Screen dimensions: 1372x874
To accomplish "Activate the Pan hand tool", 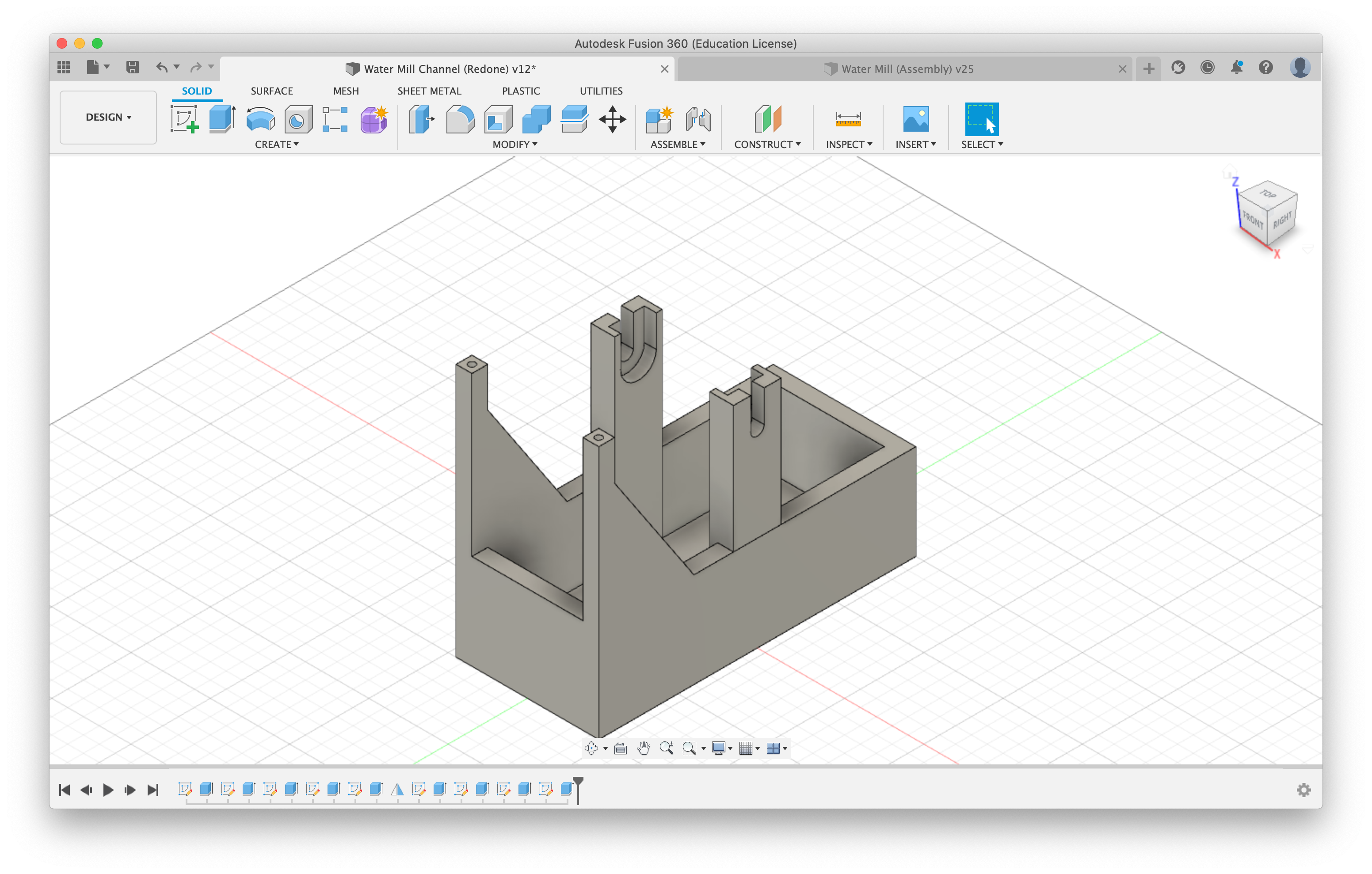I will 643,748.
